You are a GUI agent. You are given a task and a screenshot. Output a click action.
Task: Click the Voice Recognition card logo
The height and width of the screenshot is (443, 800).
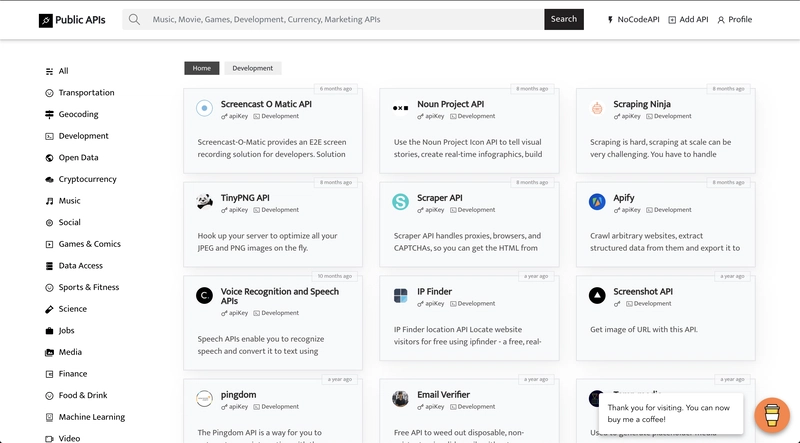click(204, 296)
